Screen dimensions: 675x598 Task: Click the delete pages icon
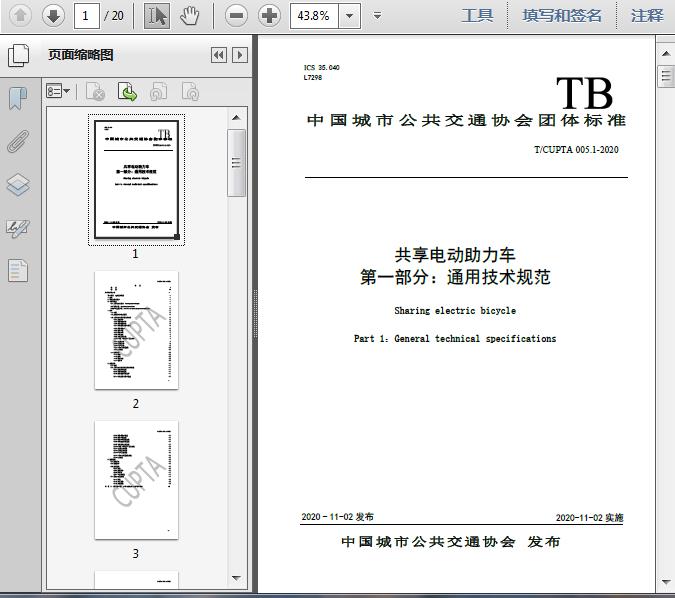[96, 92]
